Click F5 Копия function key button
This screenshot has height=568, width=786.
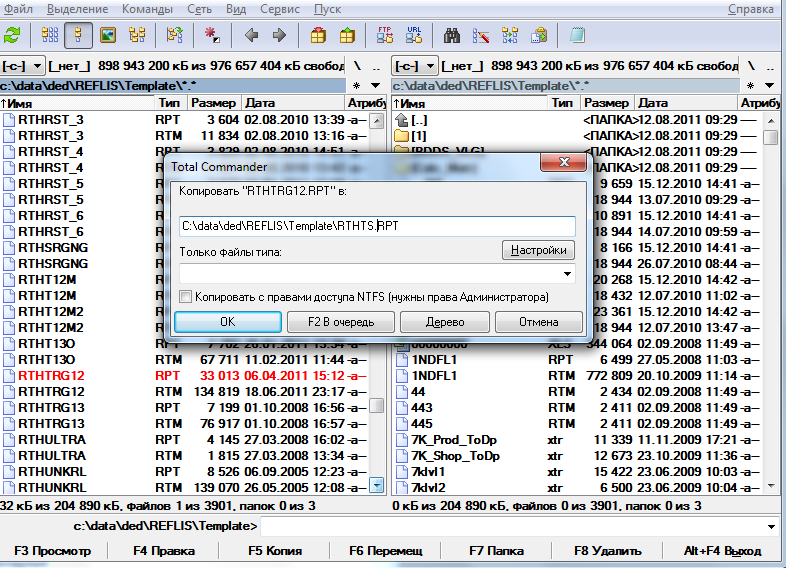pos(275,551)
